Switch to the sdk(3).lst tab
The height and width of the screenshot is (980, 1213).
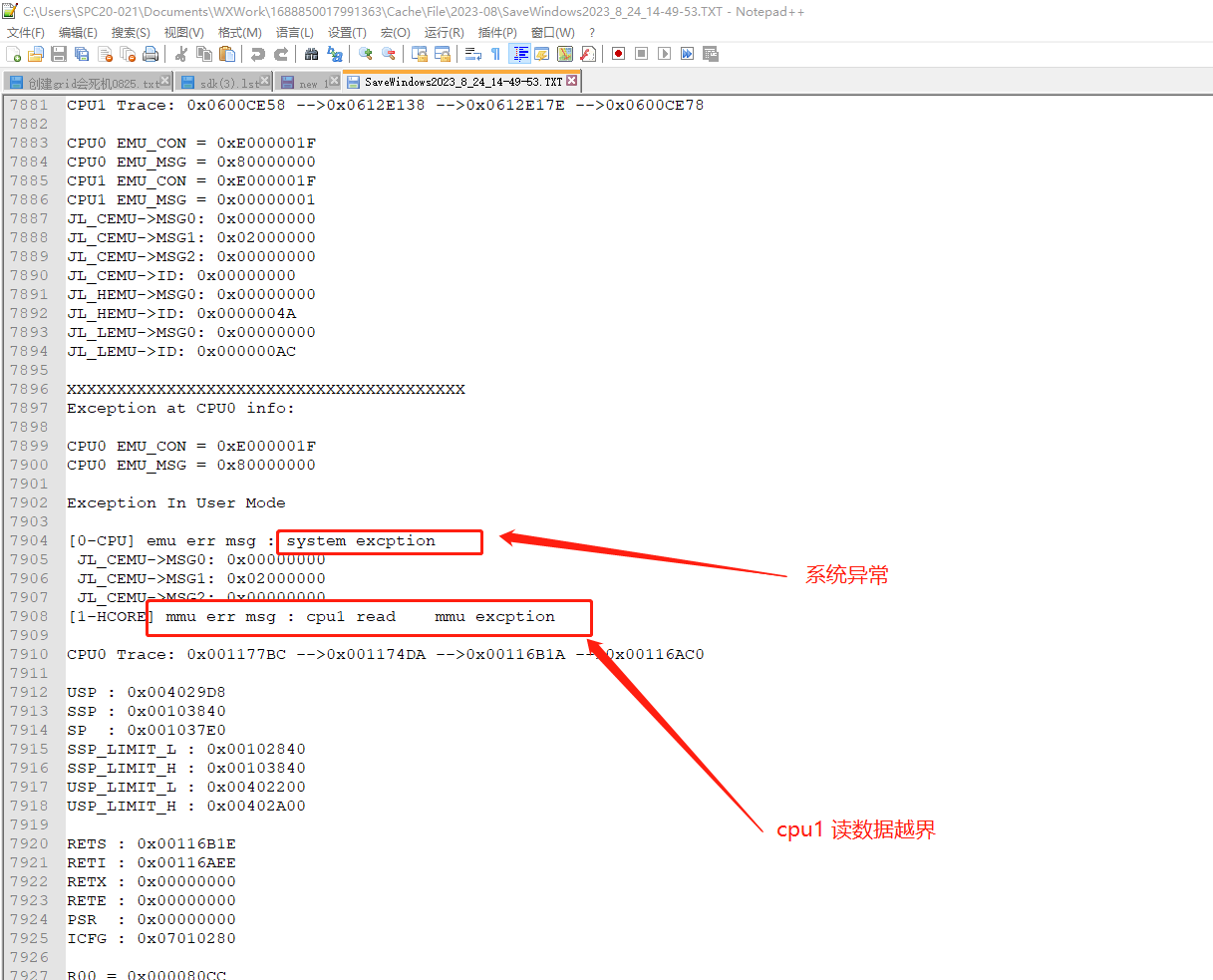tap(223, 83)
